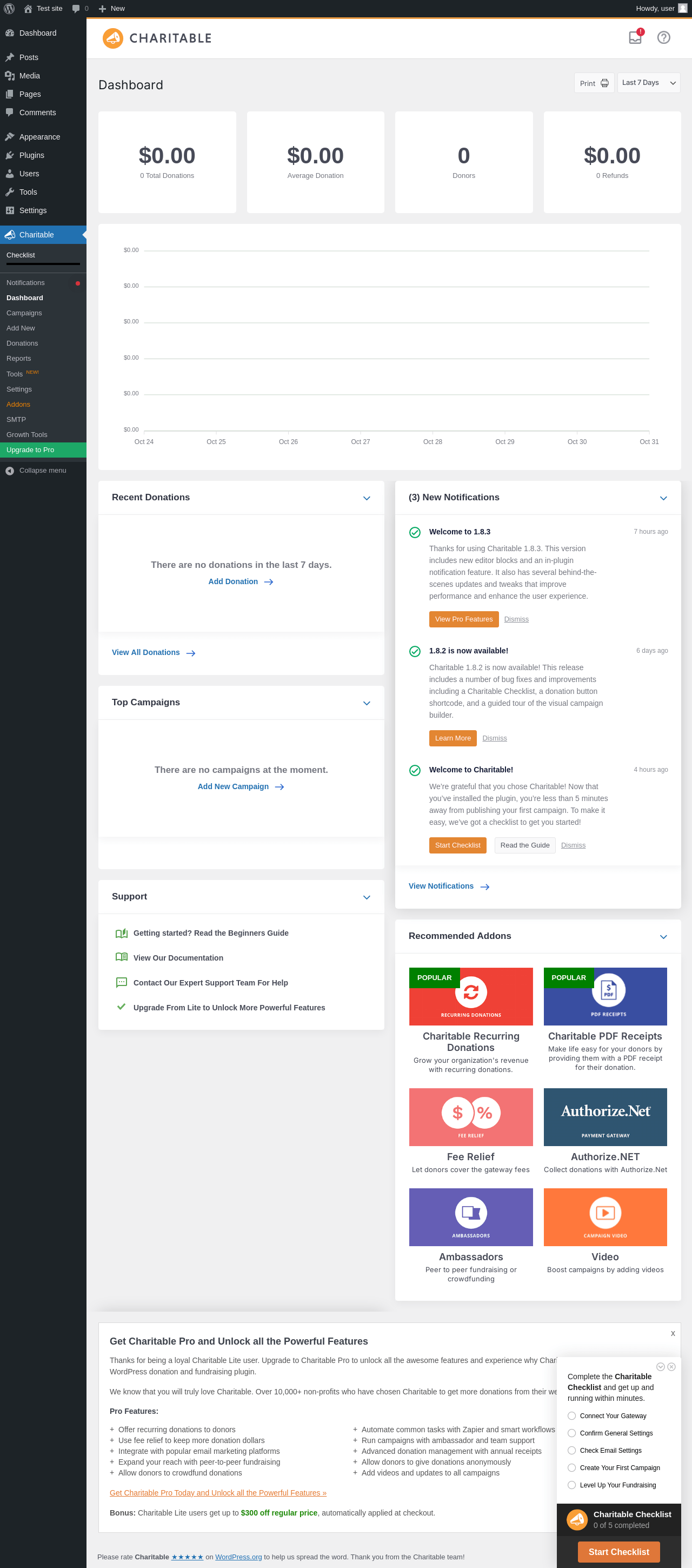Click Read the Guide button

point(524,845)
